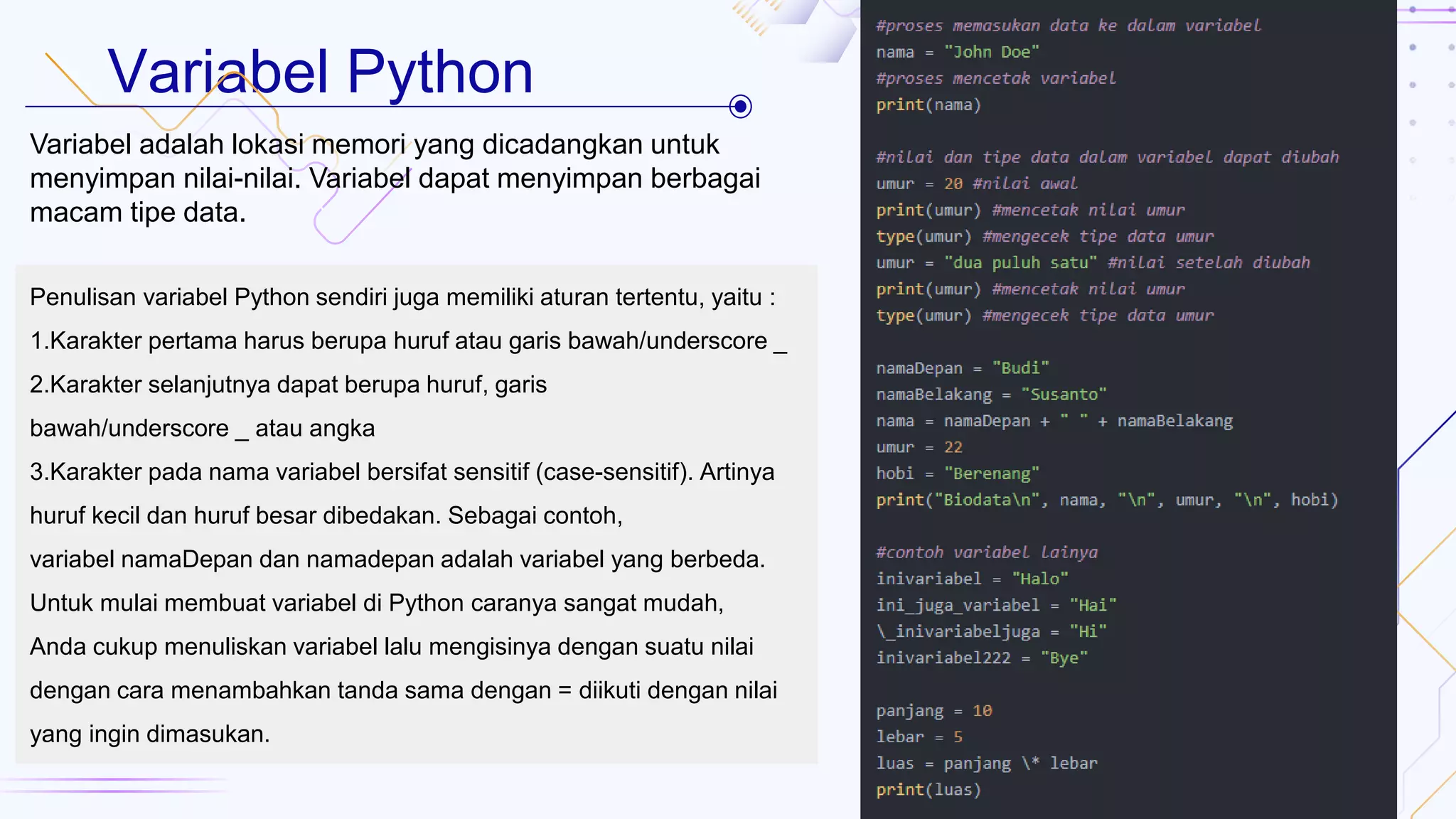
Task: Click the paragraph starting 'Variabel adalah lokasi memori'
Action: pos(395,178)
